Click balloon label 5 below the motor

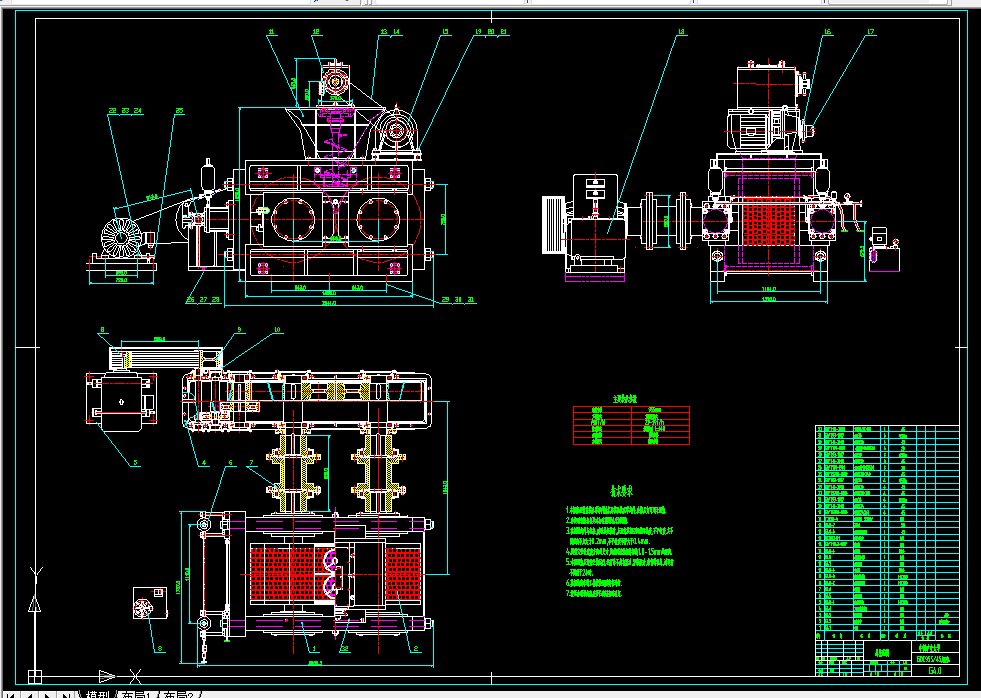[135, 463]
